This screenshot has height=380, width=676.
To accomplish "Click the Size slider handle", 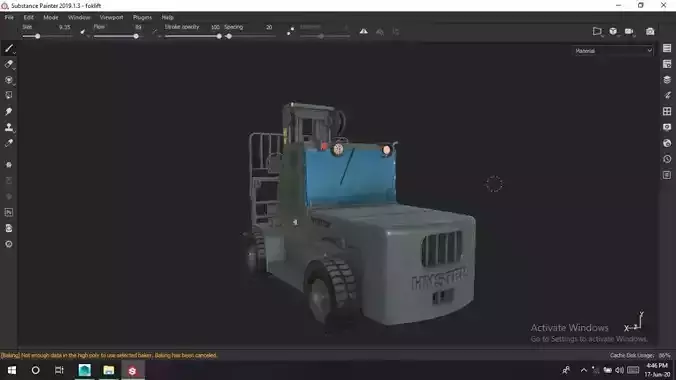I will click(x=38, y=37).
